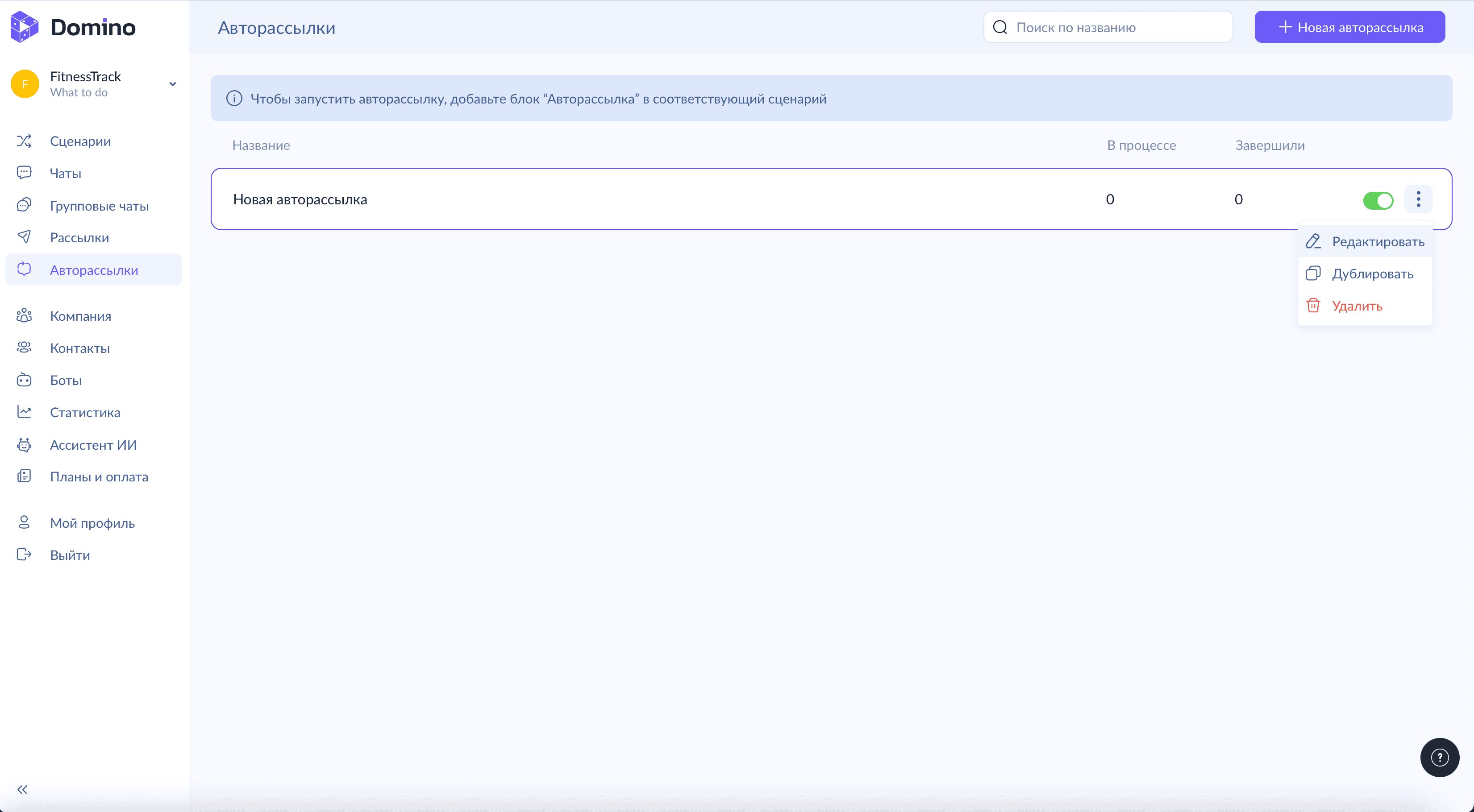Viewport: 1474px width, 812px height.
Task: Click Выйти to log out
Action: [94, 555]
